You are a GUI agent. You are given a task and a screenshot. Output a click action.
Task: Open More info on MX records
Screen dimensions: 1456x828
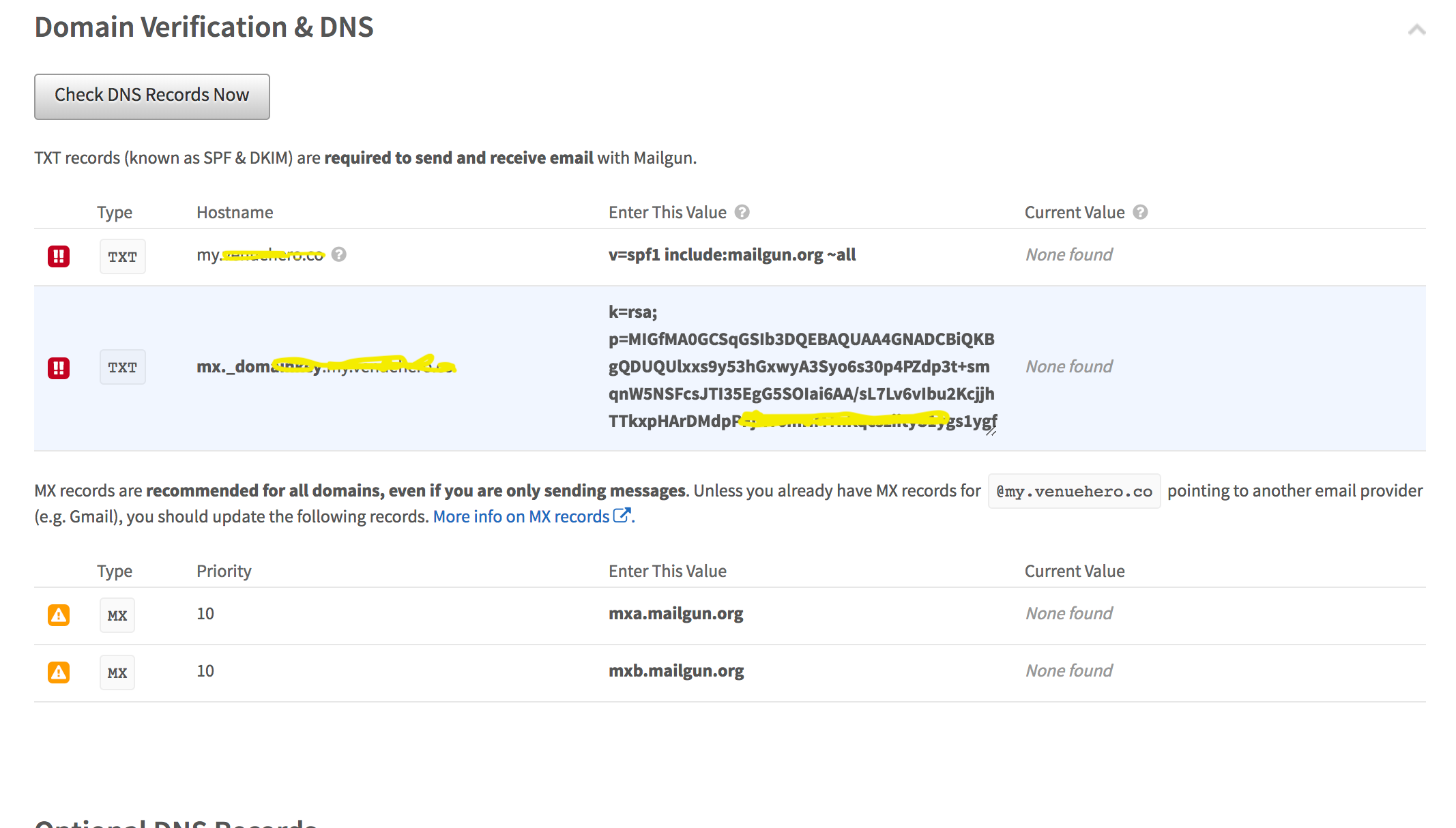coord(521,516)
